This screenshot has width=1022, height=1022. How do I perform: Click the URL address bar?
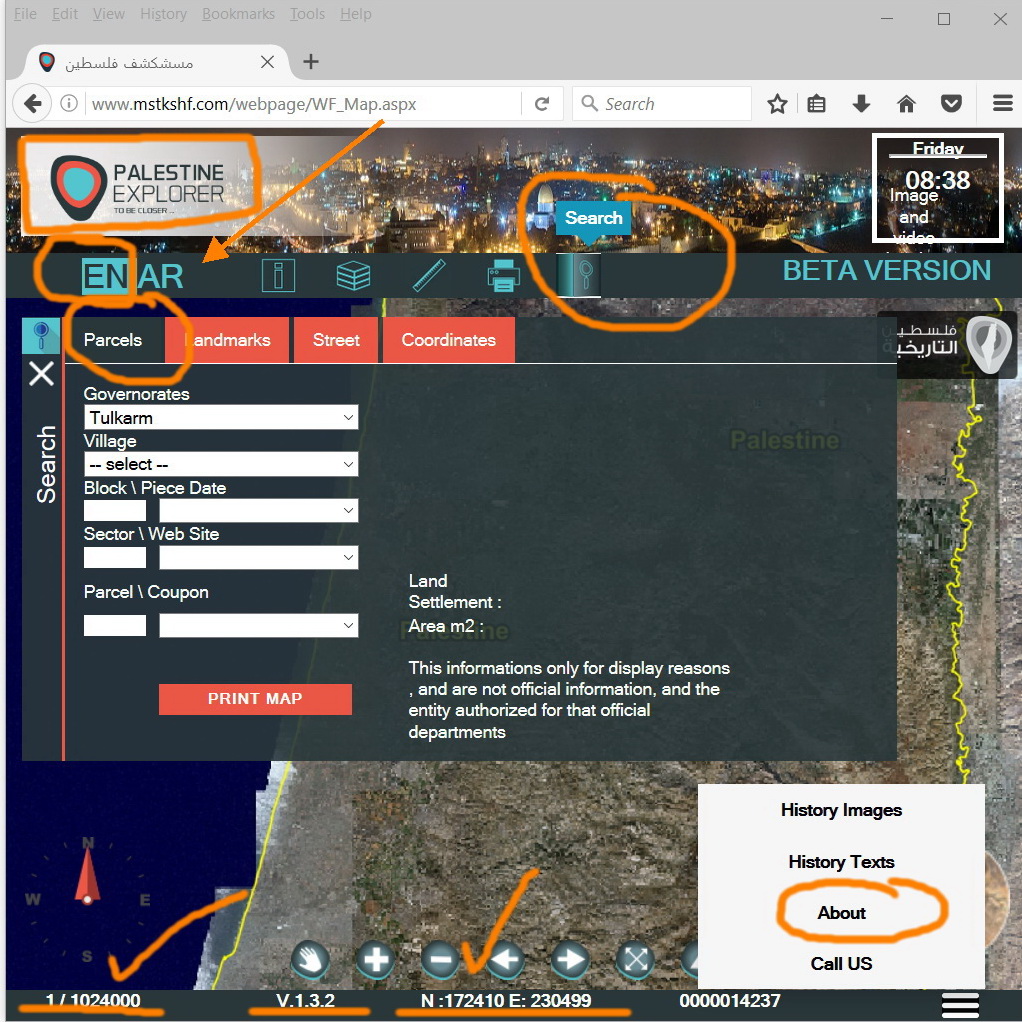click(x=303, y=104)
